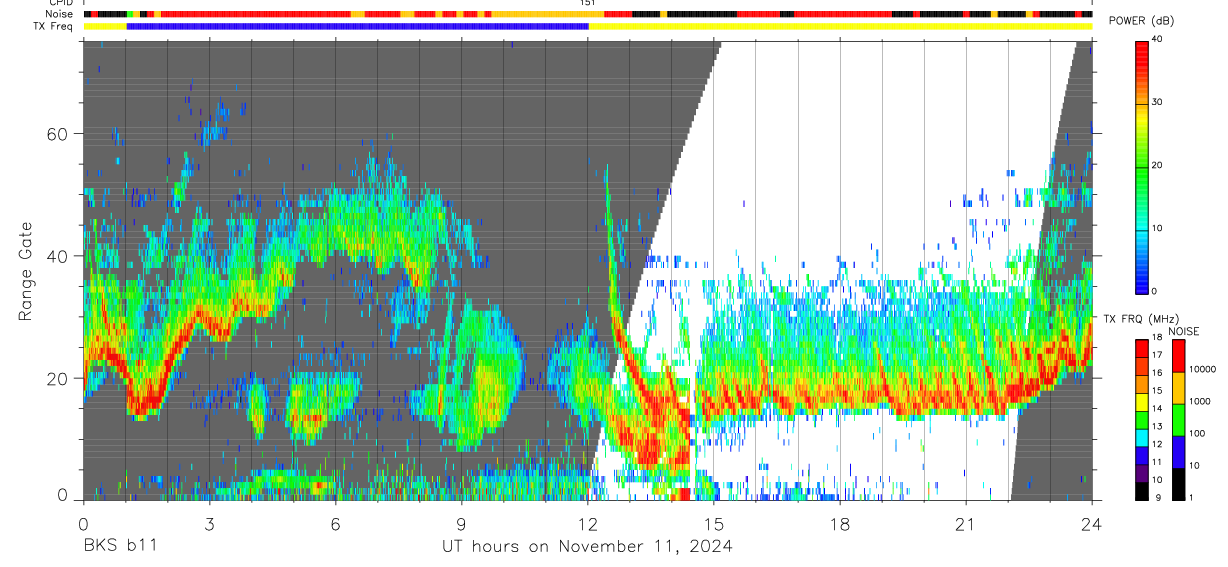Click the x-axis tick label '6'

tap(335, 524)
